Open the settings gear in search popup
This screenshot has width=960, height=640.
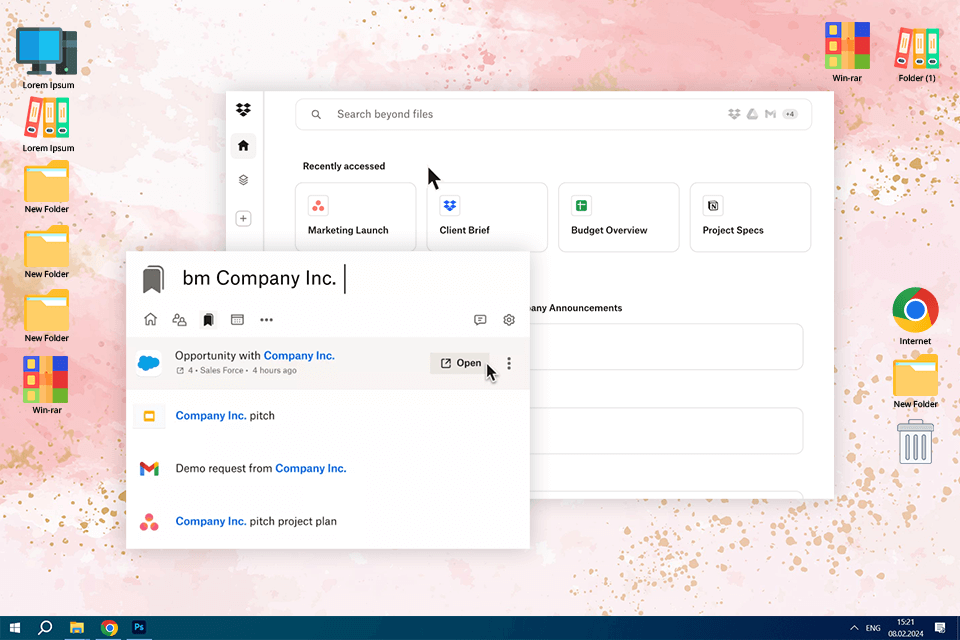pyautogui.click(x=509, y=320)
